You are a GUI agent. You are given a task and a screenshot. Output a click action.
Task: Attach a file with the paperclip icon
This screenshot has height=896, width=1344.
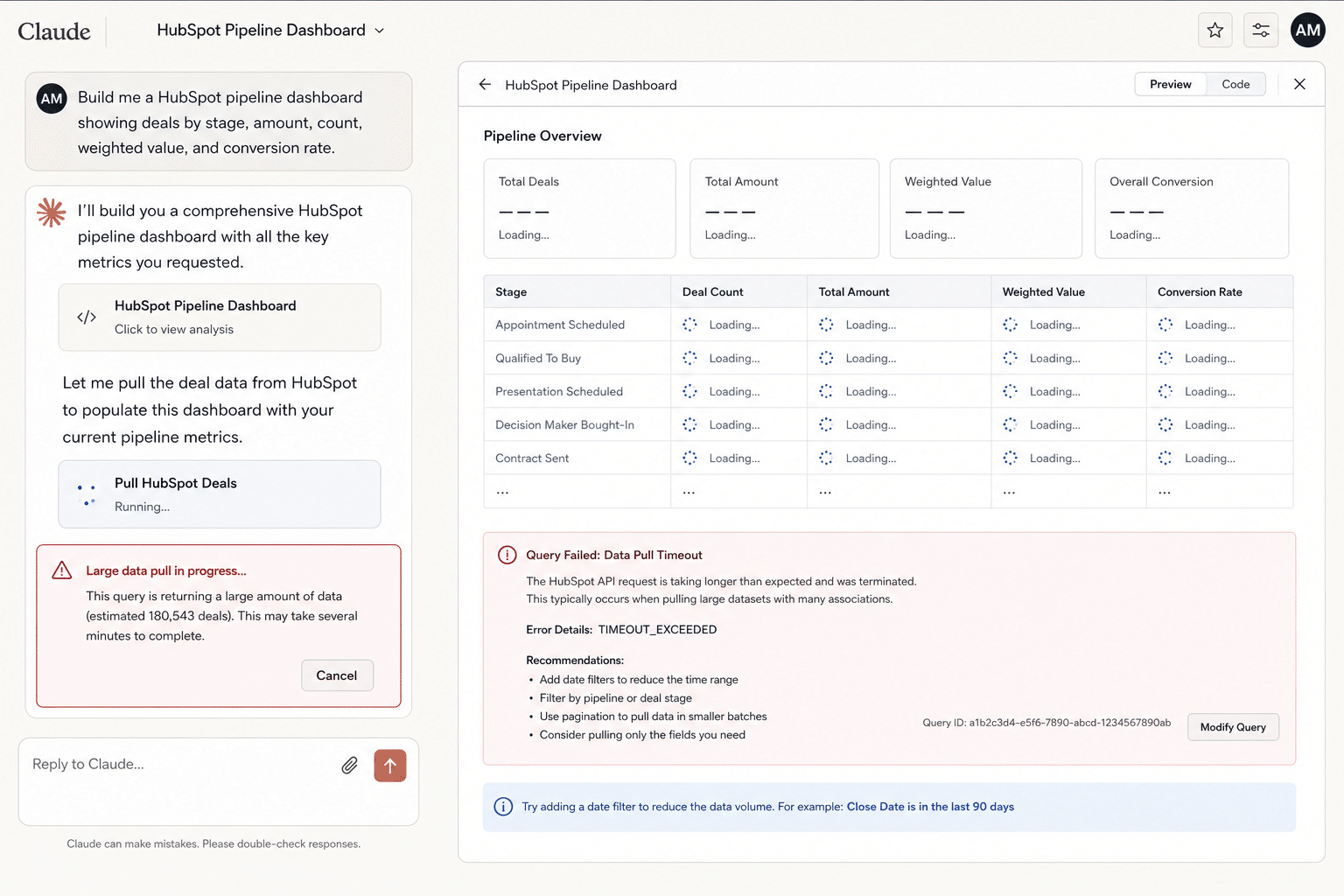[x=349, y=766]
